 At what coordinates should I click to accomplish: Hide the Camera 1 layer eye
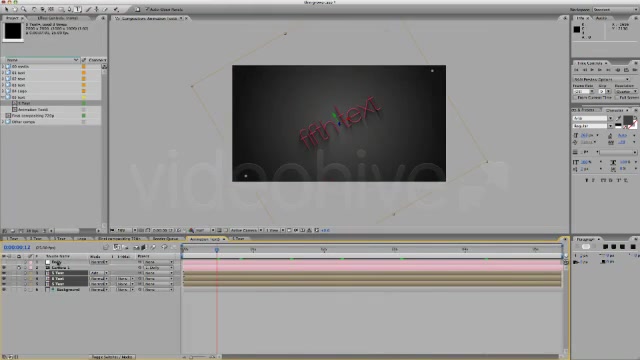4,268
